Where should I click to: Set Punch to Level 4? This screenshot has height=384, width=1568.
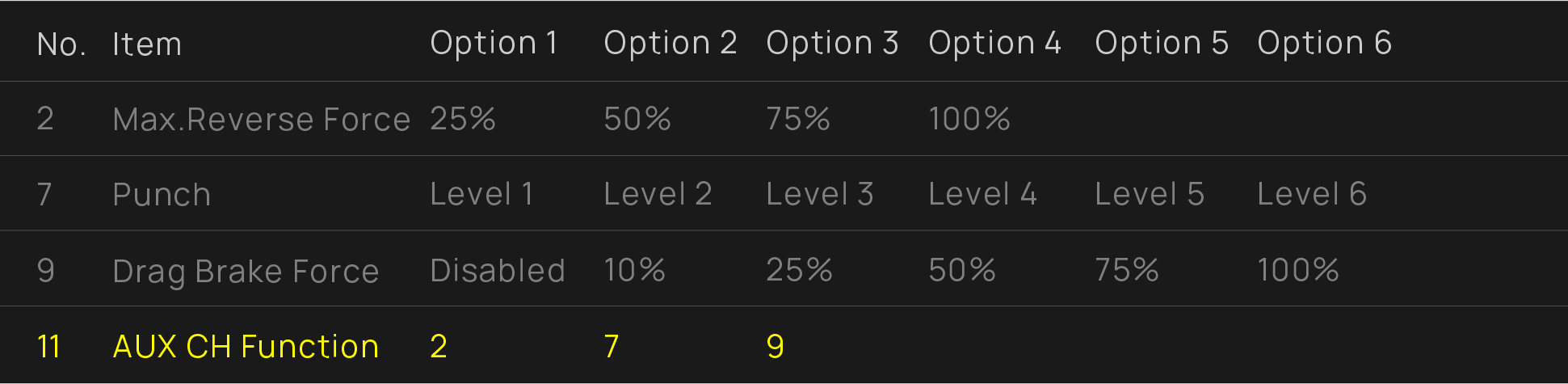[x=982, y=194]
